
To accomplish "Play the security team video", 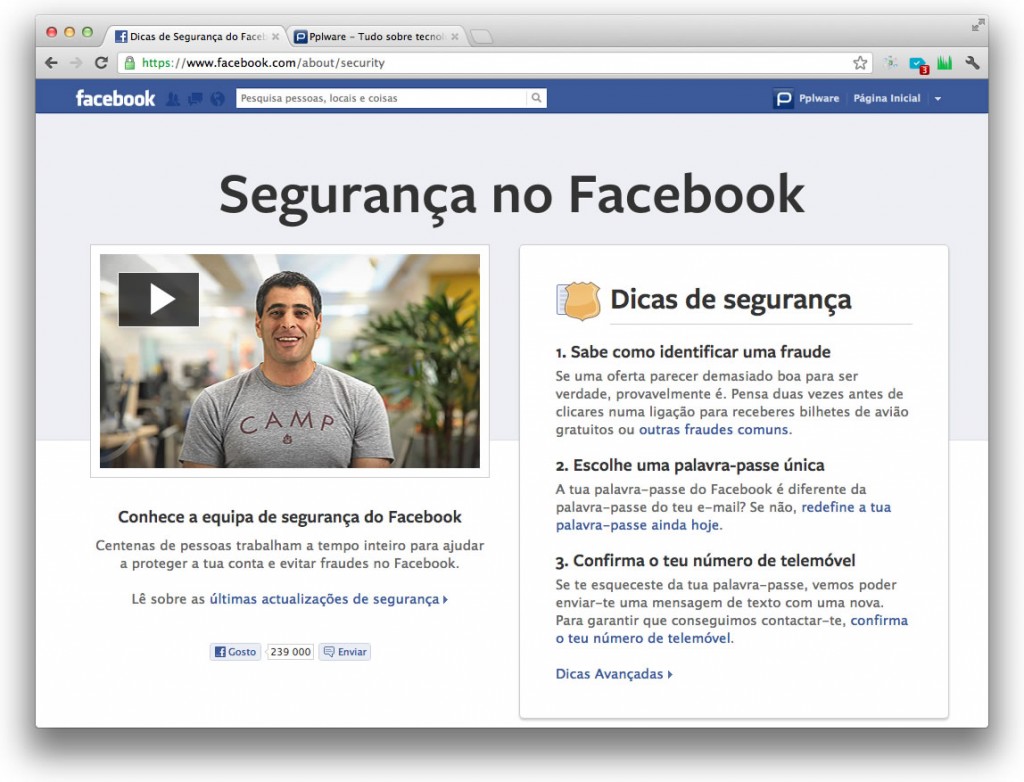I will (159, 299).
